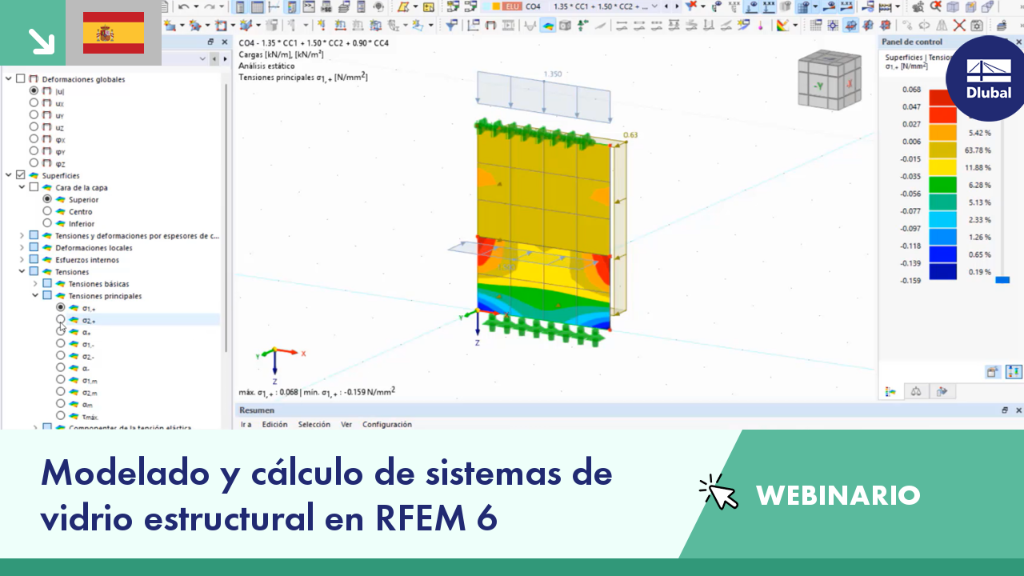
Task: Expand the Tensiones básicas node
Action: (35, 283)
